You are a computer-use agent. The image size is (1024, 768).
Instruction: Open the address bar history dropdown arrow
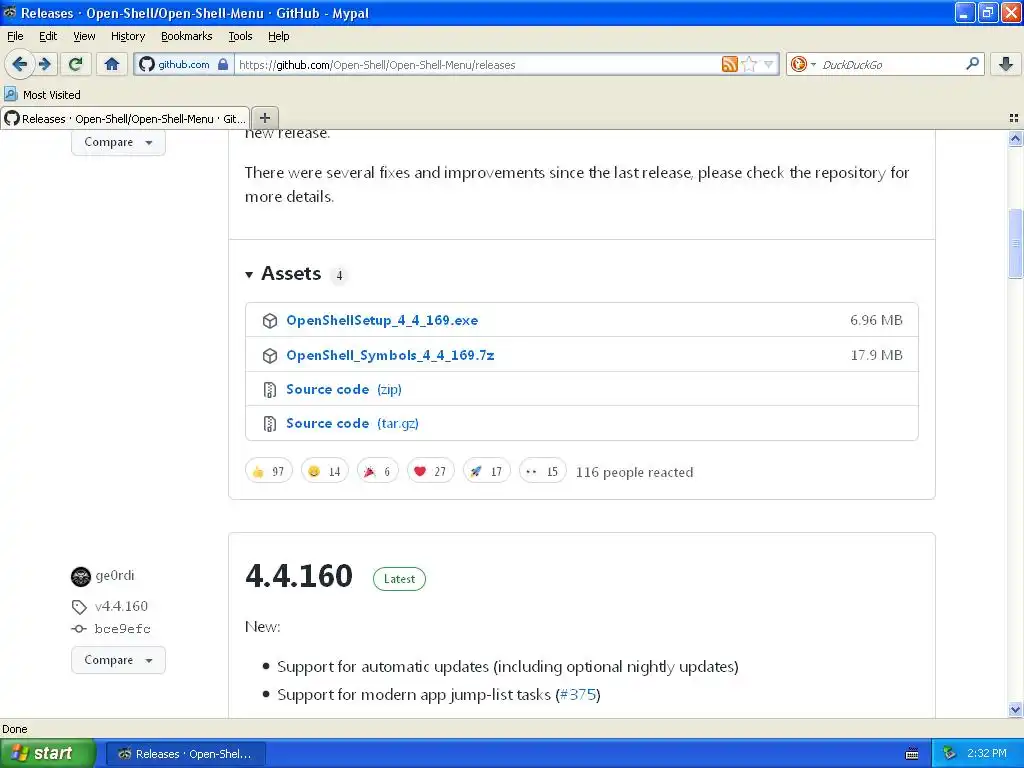(768, 64)
